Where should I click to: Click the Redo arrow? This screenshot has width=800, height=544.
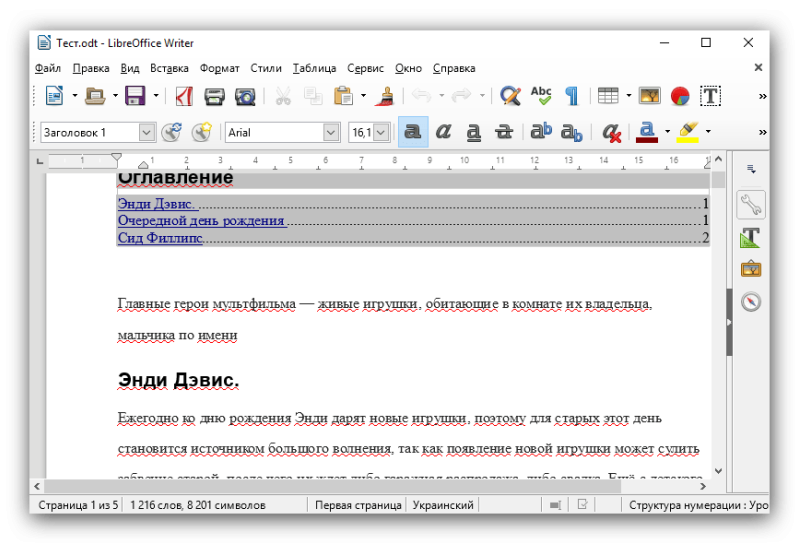click(x=461, y=95)
